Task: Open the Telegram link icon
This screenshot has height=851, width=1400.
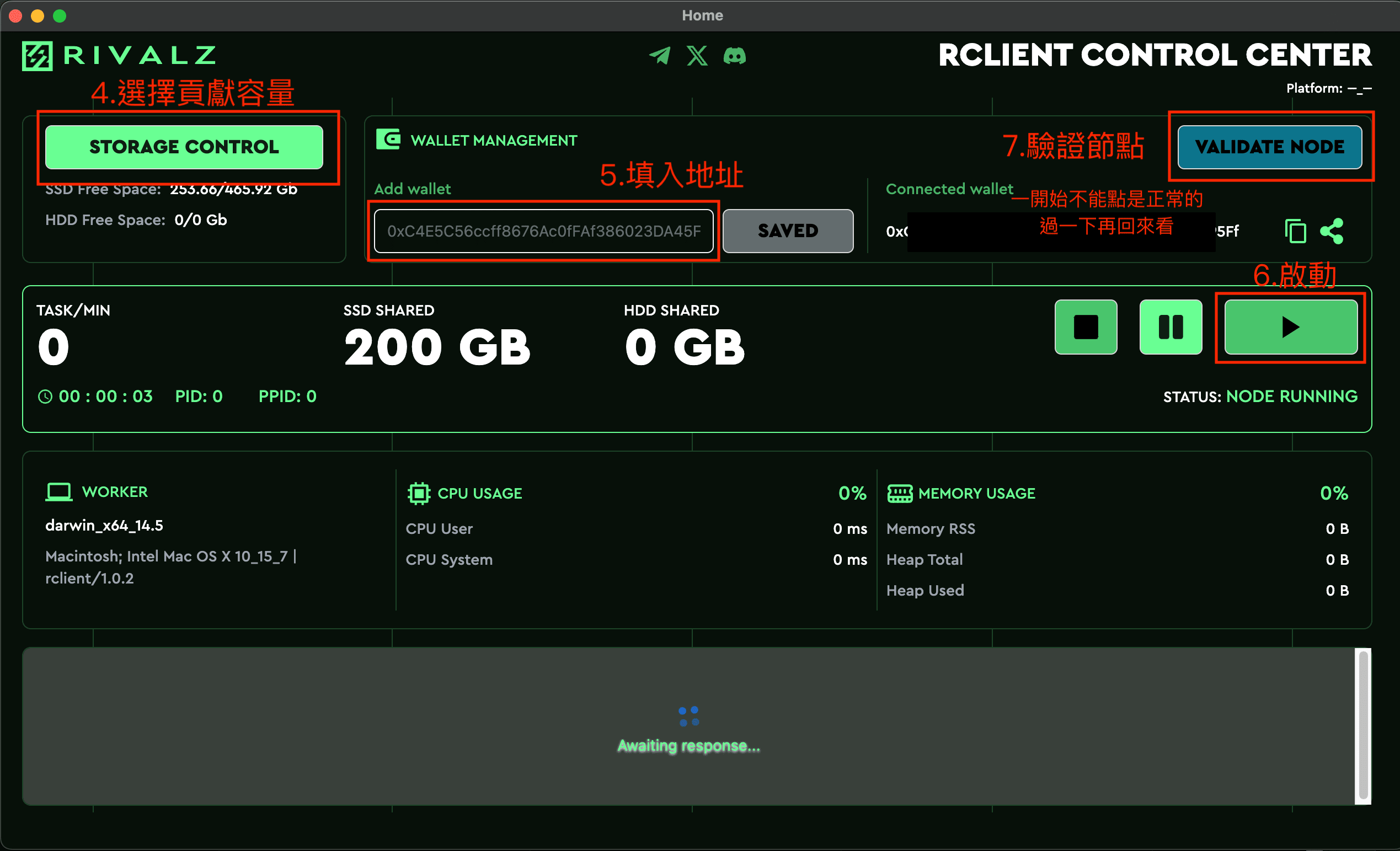Action: click(660, 56)
